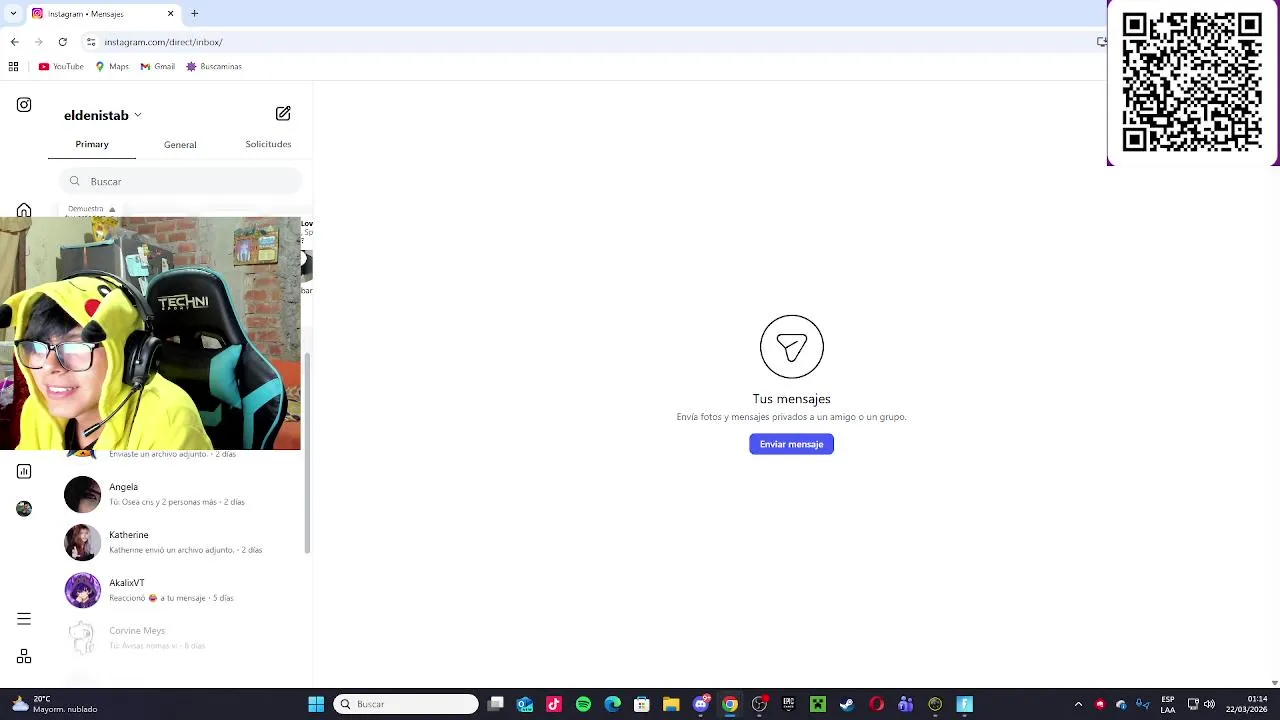Open a new browser tab

[x=194, y=14]
